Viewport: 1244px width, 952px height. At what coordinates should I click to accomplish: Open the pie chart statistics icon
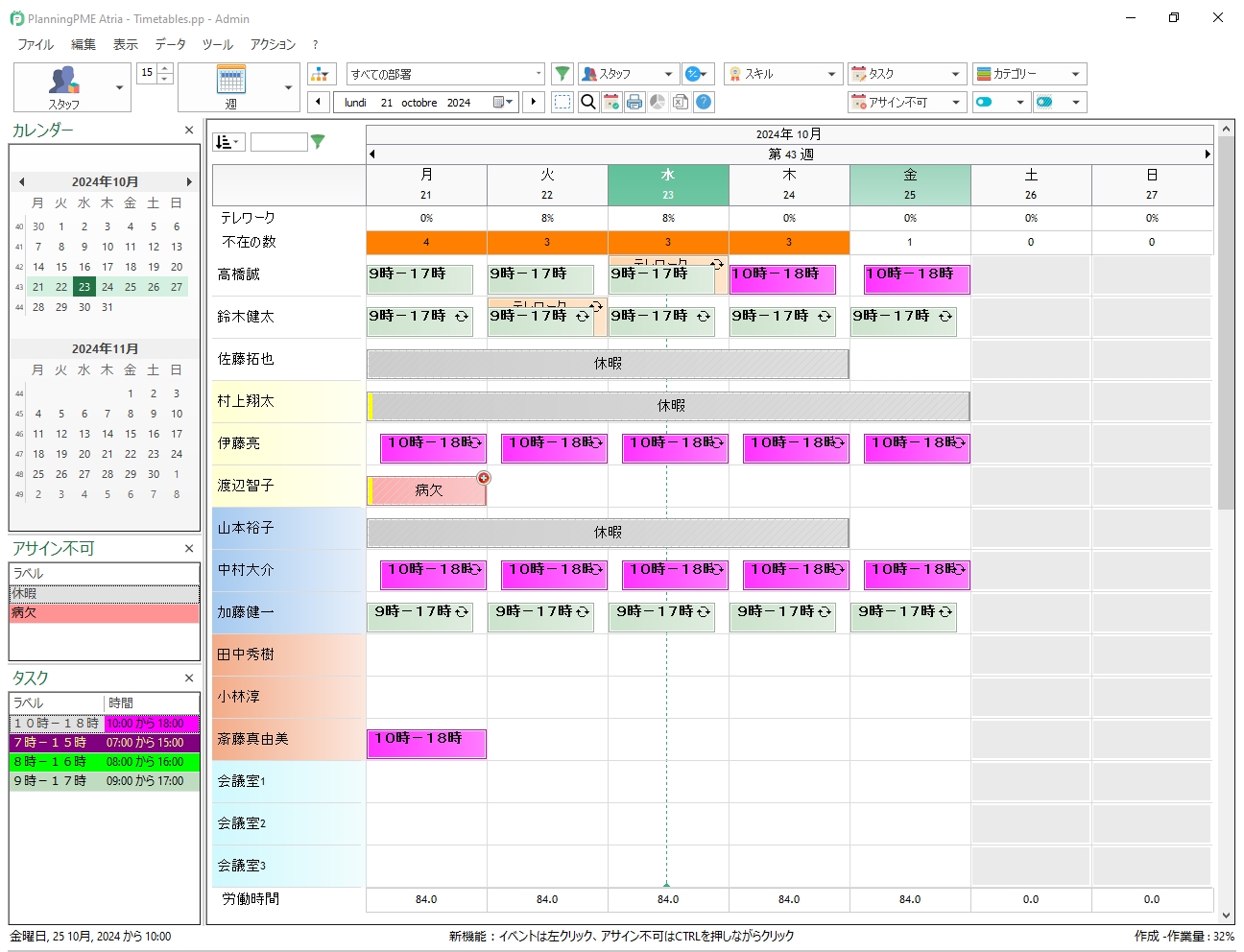pyautogui.click(x=658, y=102)
